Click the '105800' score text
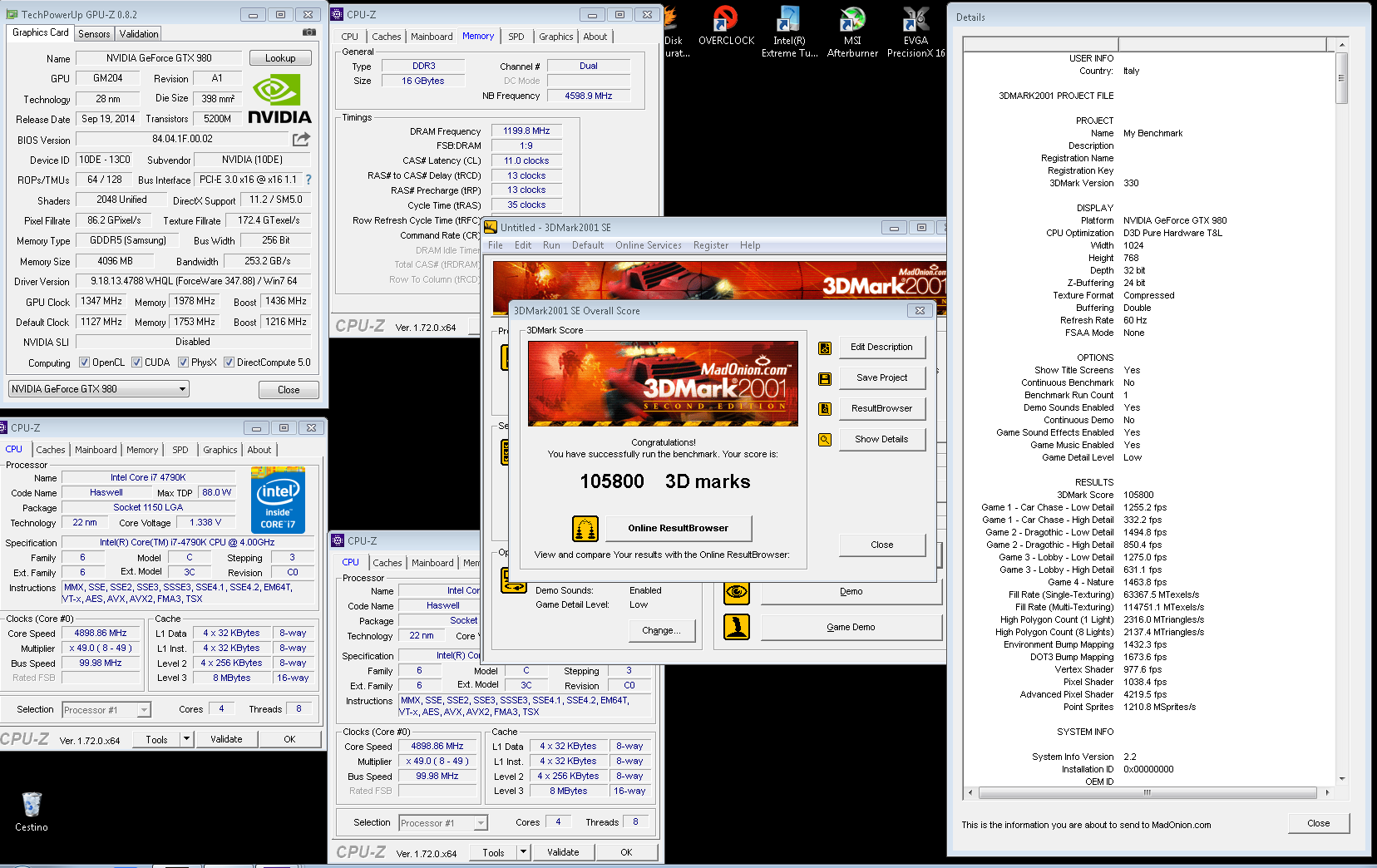1377x868 pixels. point(612,482)
